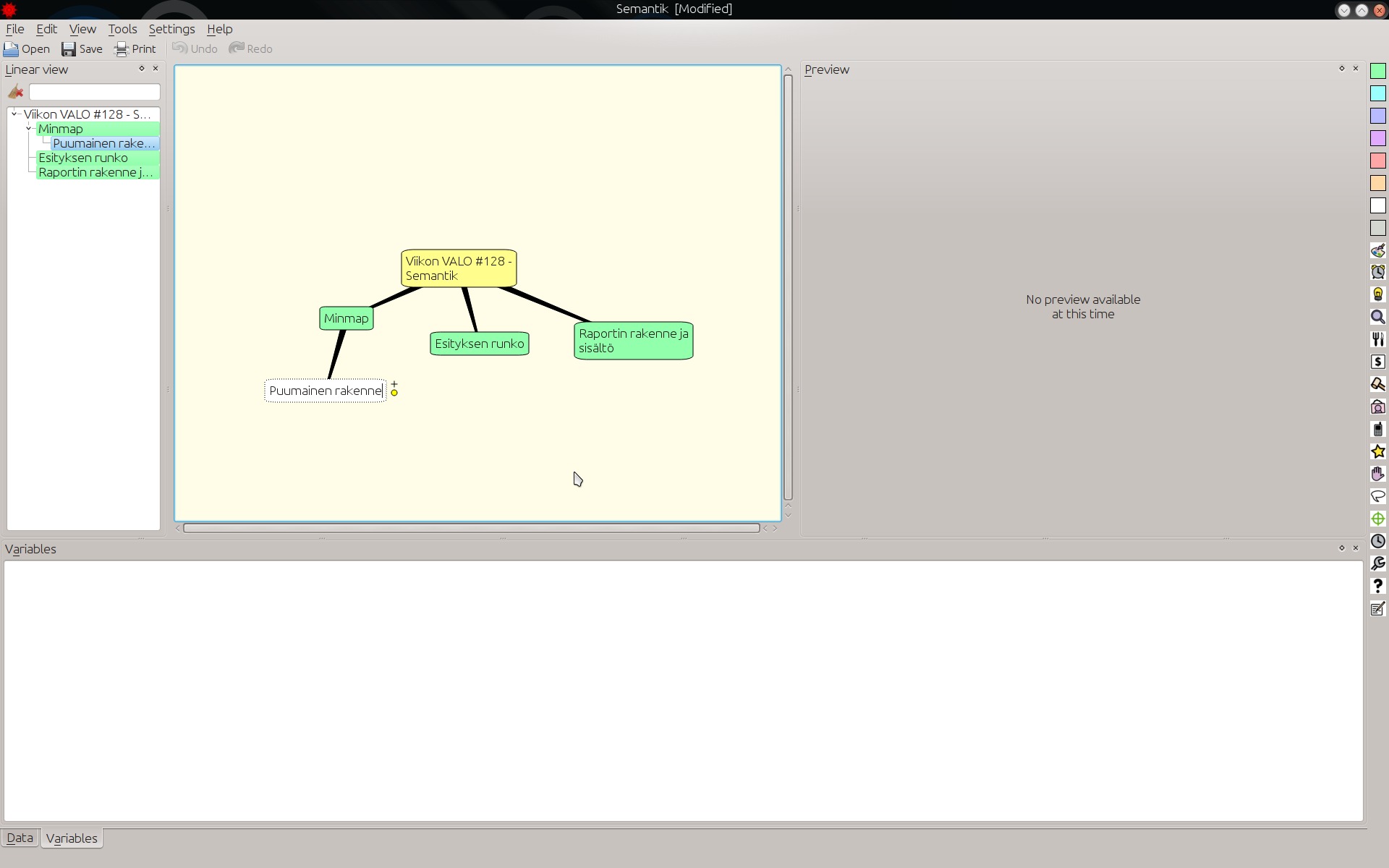Select the Raportin rakenne ja sisältö node
Viewport: 1389px width, 868px height.
point(634,341)
